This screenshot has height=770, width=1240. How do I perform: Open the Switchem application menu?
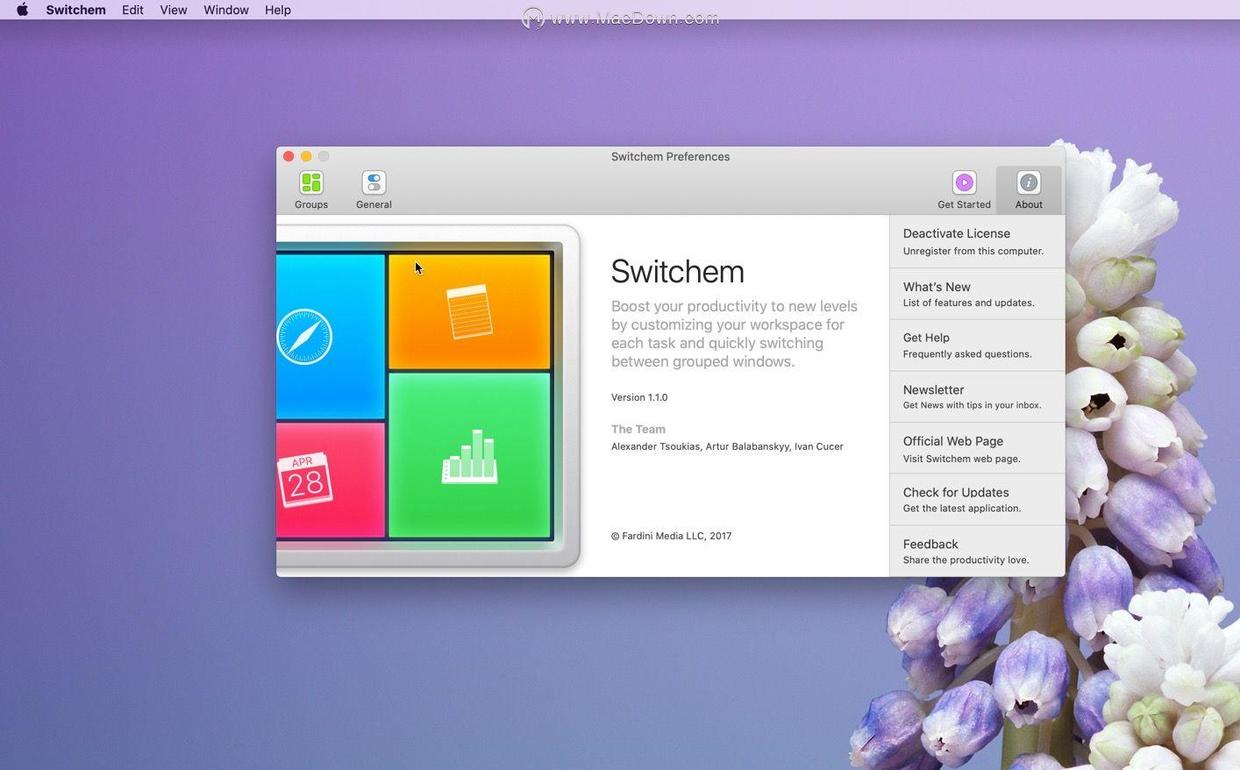click(x=76, y=10)
